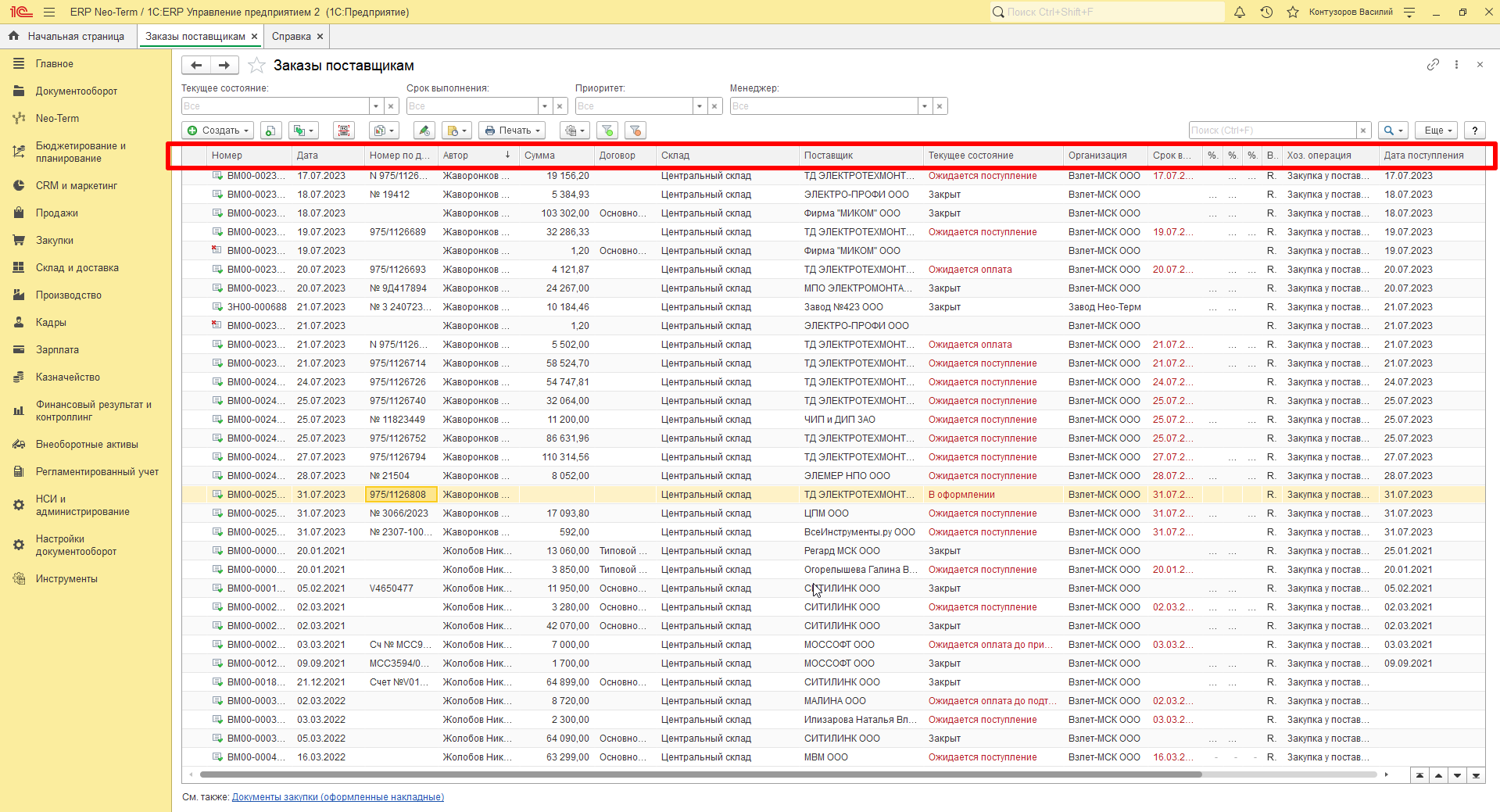1500x812 pixels.
Task: Switch to the Справка tab
Action: (x=292, y=37)
